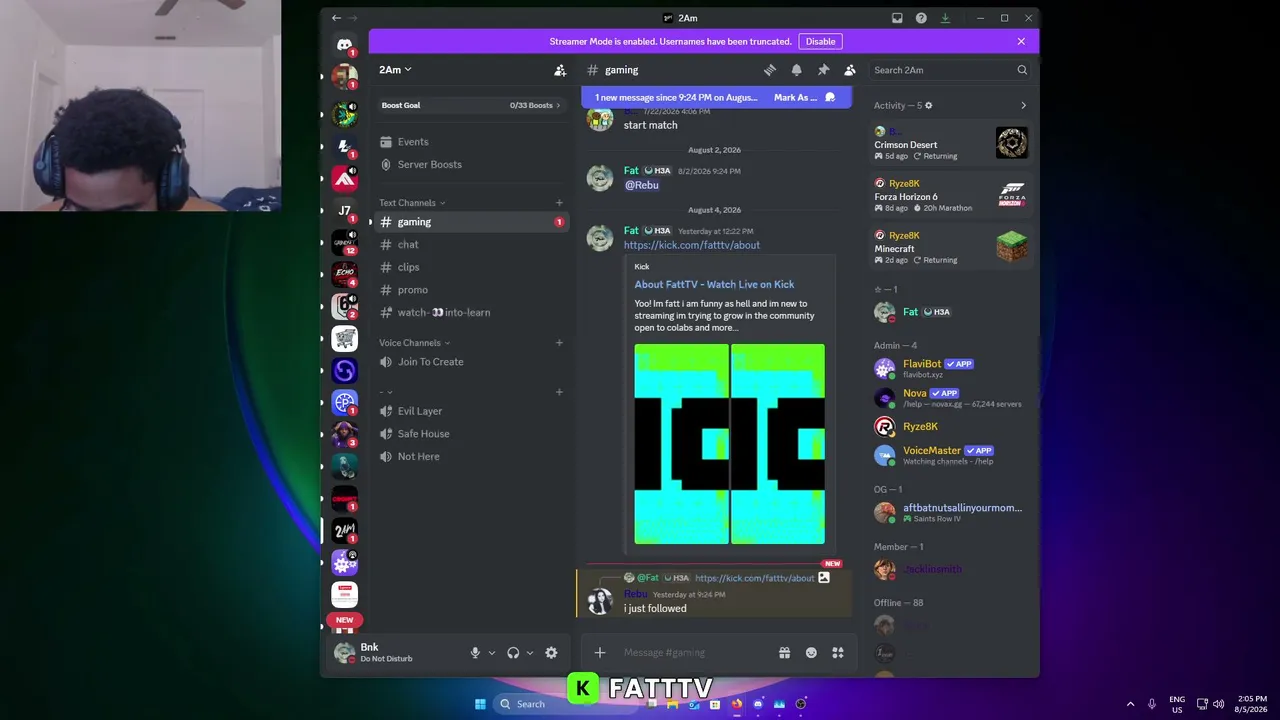Create a new text channel with plus
Image resolution: width=1280 pixels, height=720 pixels.
(x=559, y=203)
